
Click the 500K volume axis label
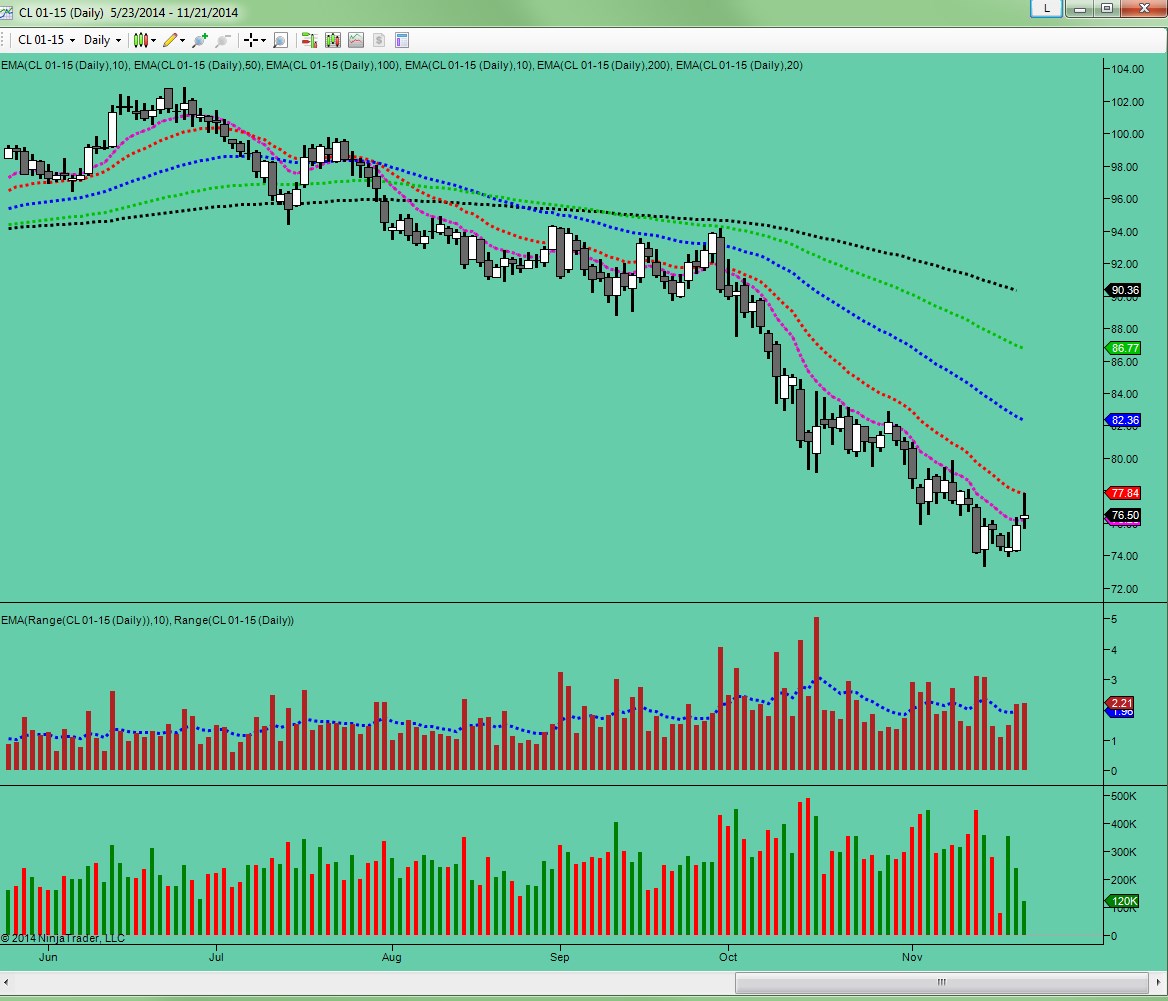1123,796
